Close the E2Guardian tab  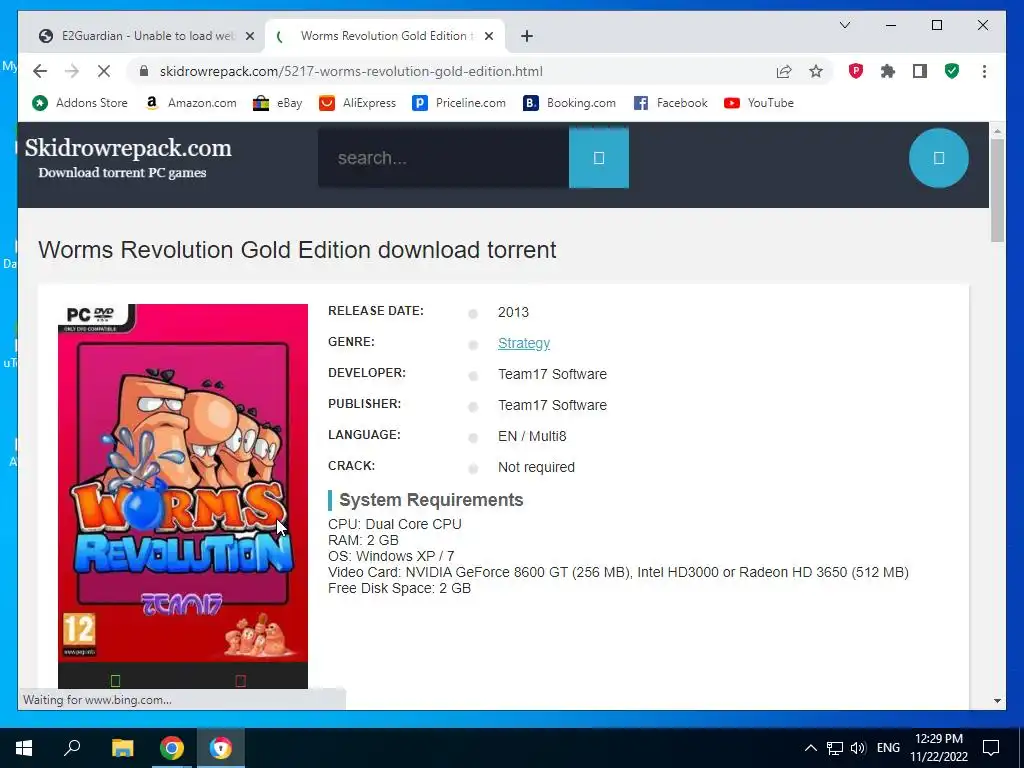coord(249,36)
